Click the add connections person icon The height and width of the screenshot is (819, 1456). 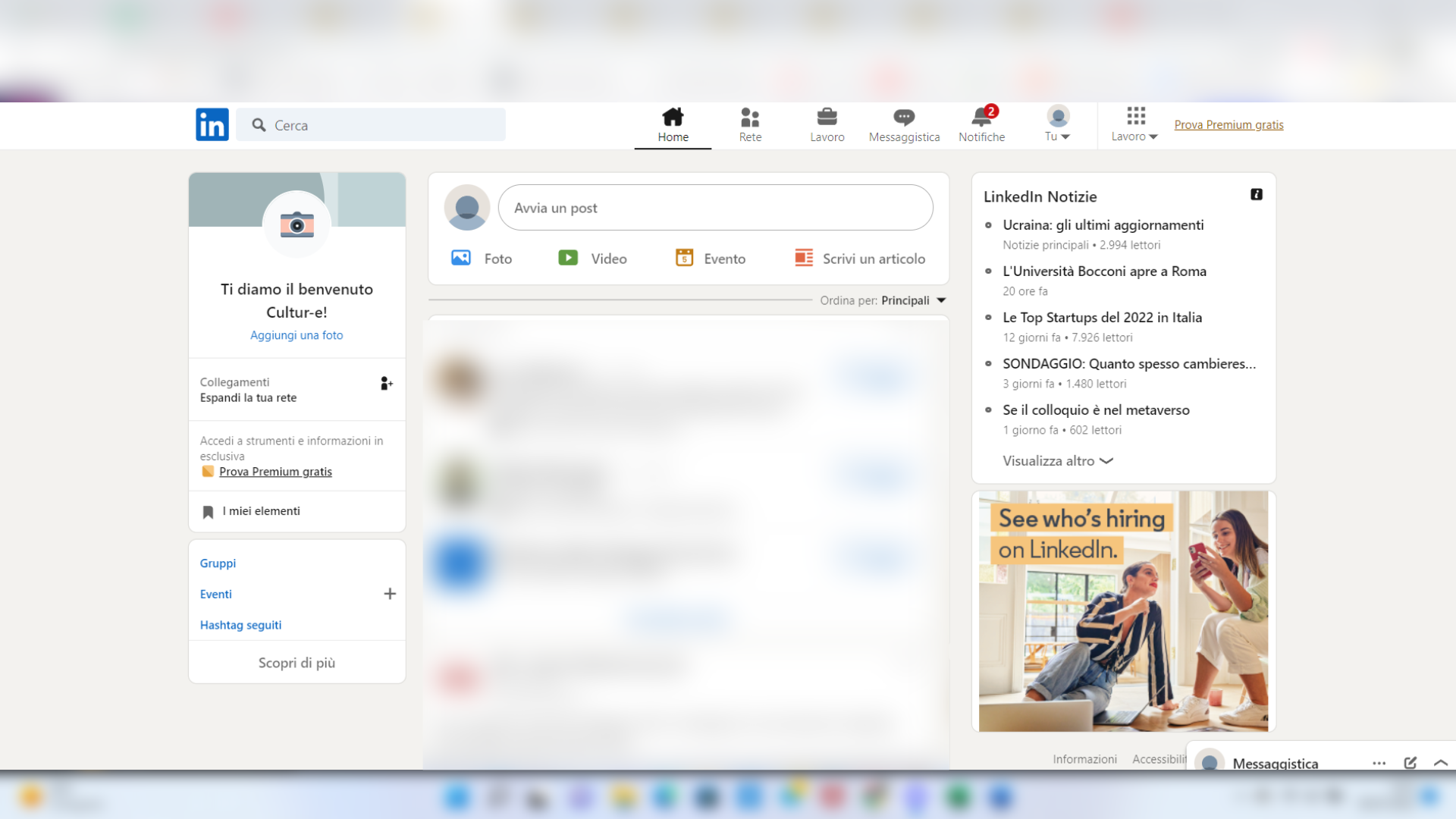point(386,384)
